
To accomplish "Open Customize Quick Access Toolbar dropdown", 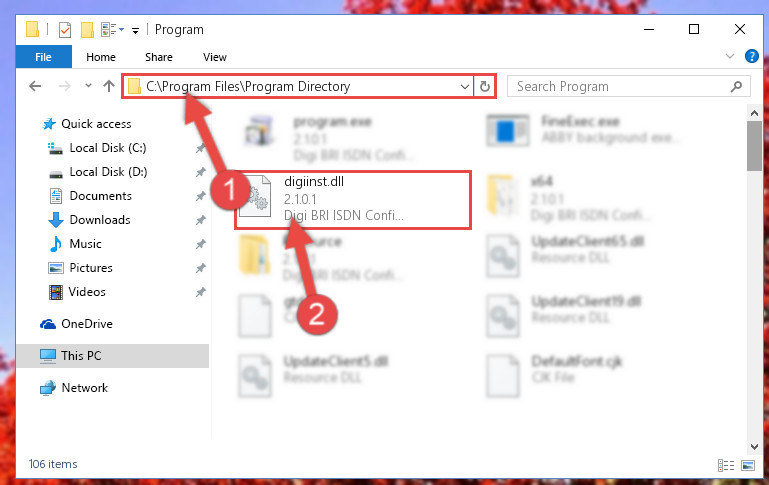I will point(135,30).
